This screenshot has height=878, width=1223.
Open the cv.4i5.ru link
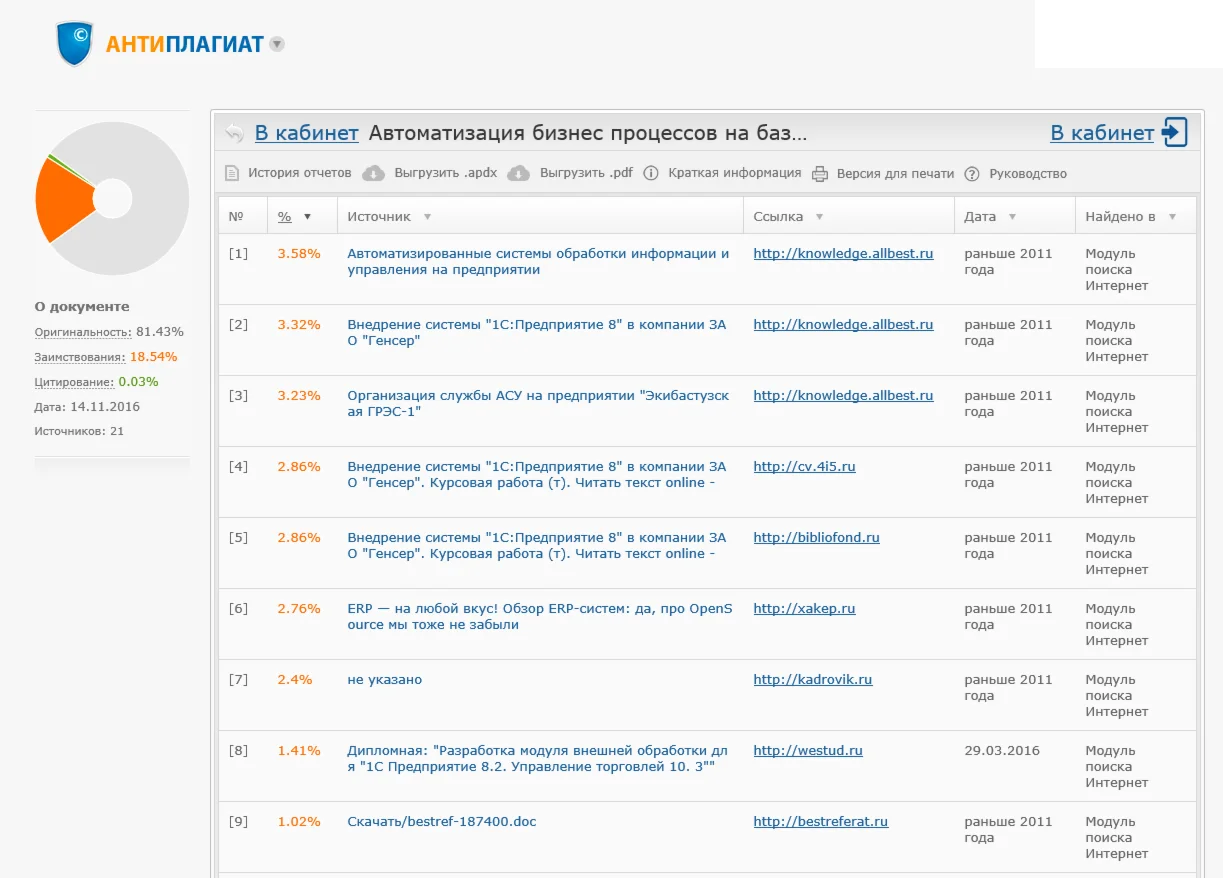coord(804,466)
